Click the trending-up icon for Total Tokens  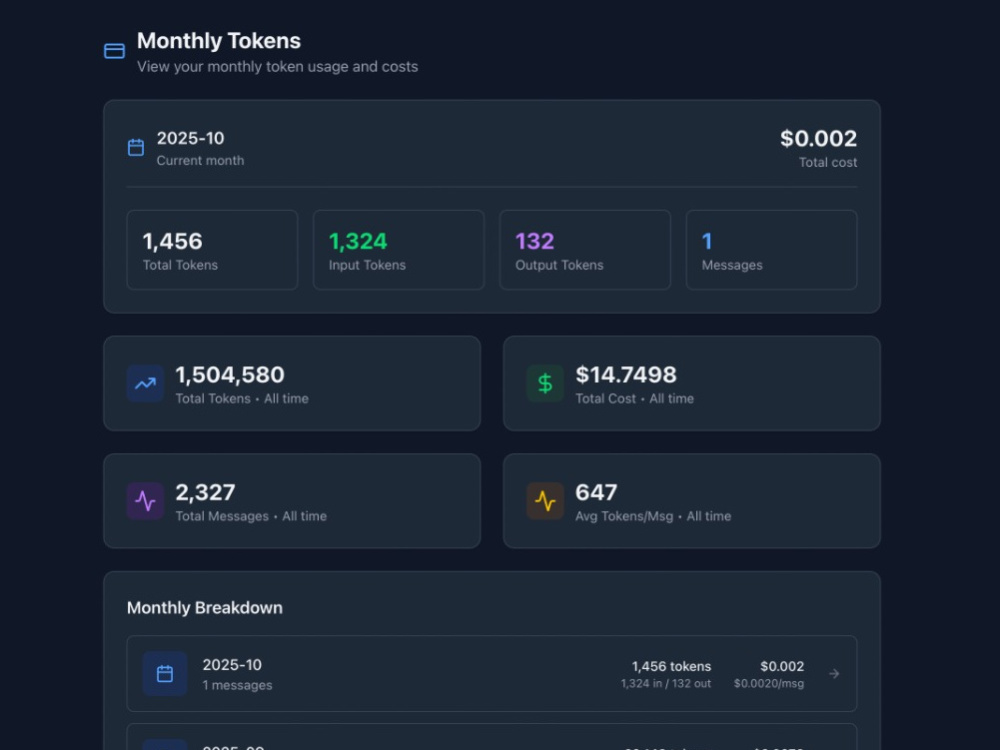pyautogui.click(x=145, y=383)
